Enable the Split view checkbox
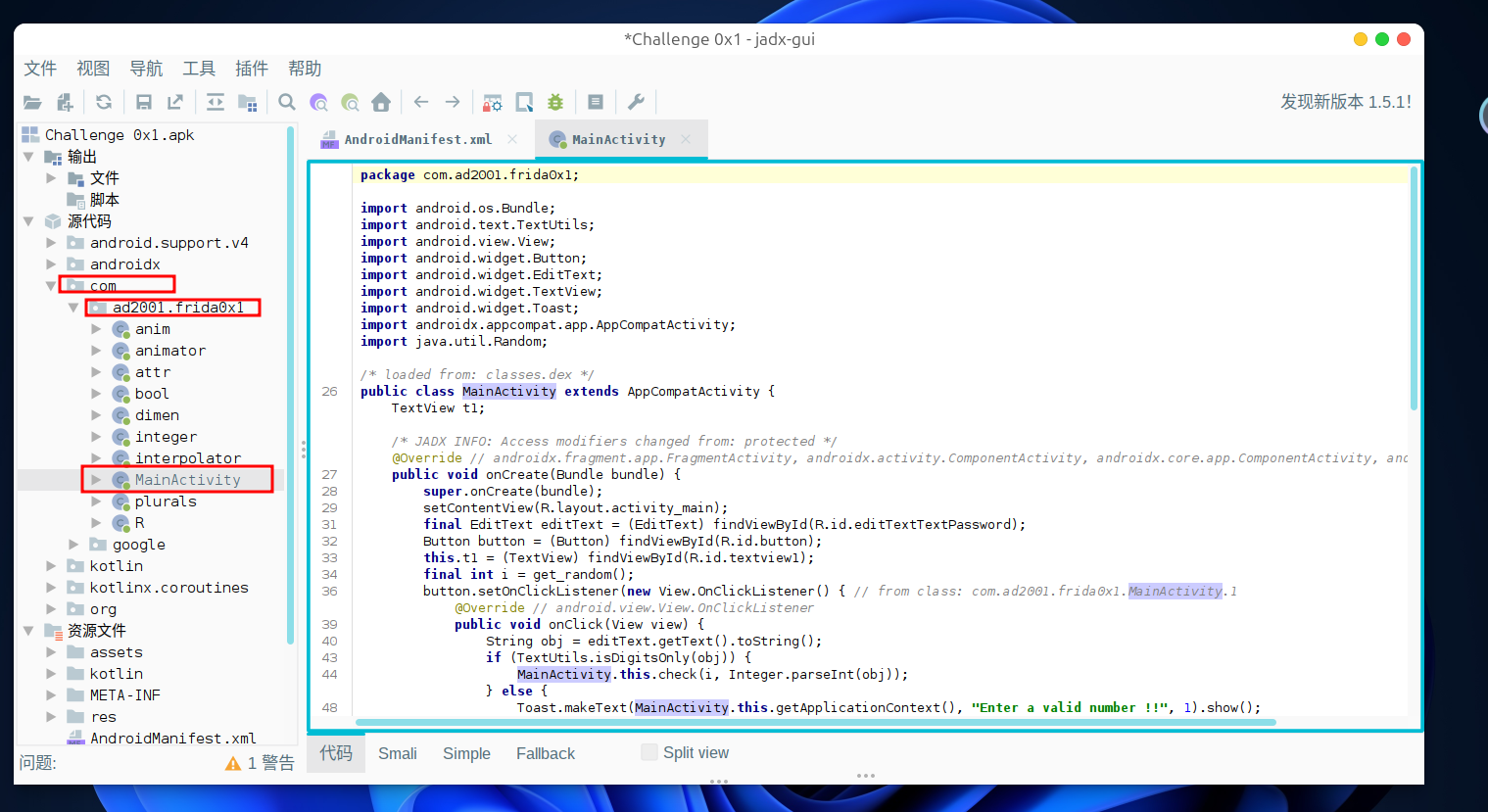 648,752
